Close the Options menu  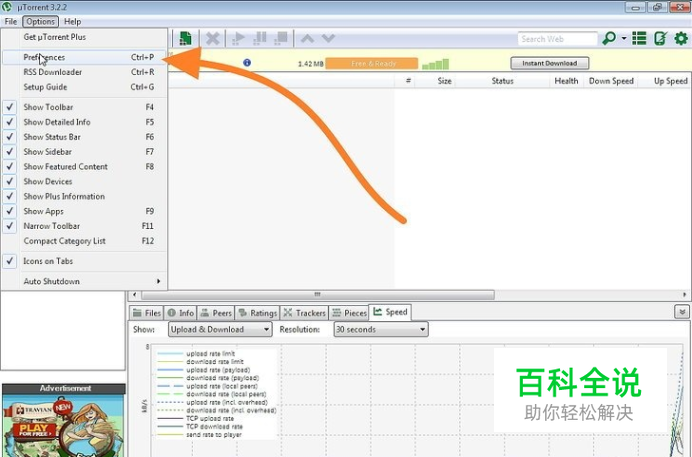(x=40, y=22)
